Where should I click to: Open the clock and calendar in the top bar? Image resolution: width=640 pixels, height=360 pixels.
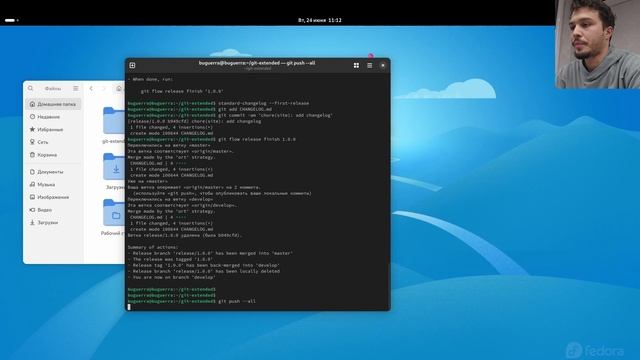pyautogui.click(x=320, y=20)
